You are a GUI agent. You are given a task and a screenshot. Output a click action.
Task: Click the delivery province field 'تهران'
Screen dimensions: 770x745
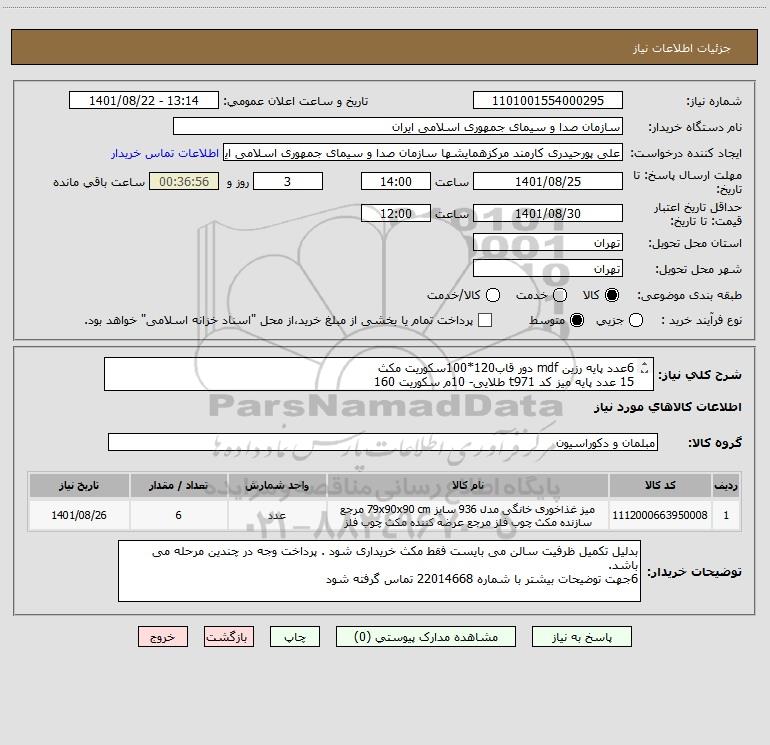point(548,243)
